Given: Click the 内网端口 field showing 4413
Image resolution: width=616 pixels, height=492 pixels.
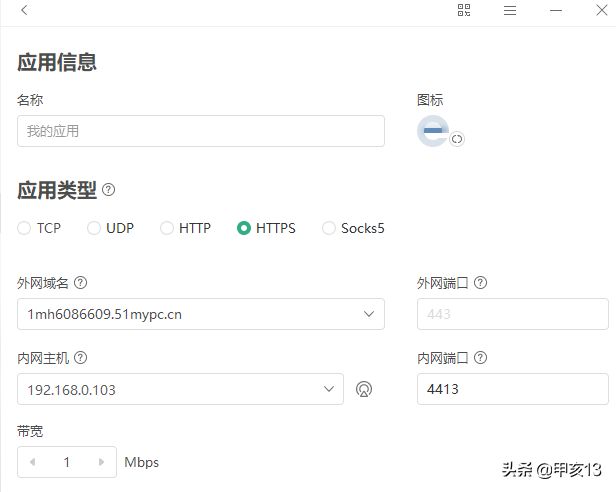Looking at the screenshot, I should pos(513,389).
